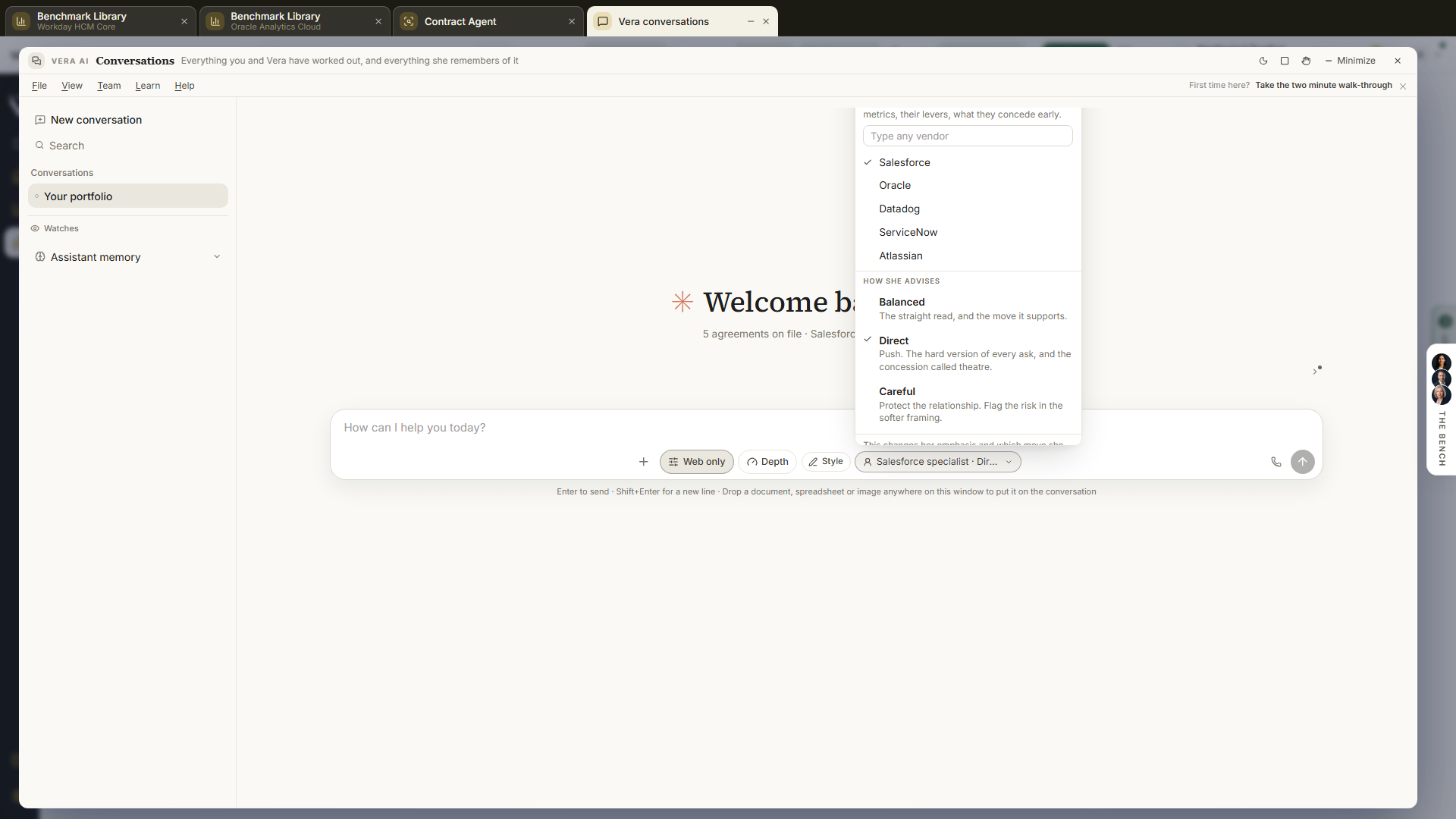Switch to the Contract Agent tab

pyautogui.click(x=488, y=21)
